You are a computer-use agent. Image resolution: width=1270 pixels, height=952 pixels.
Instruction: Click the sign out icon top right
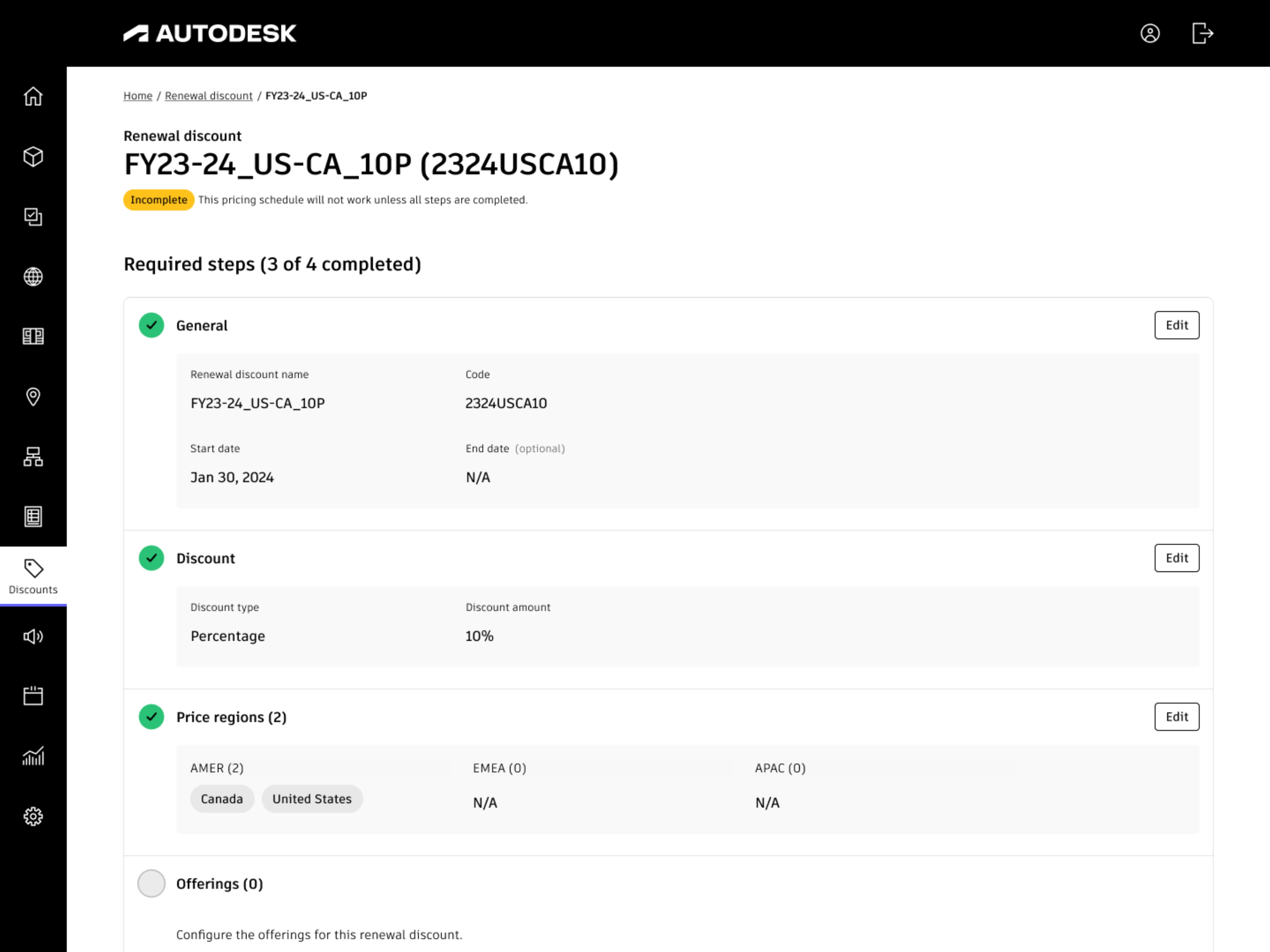click(x=1202, y=34)
